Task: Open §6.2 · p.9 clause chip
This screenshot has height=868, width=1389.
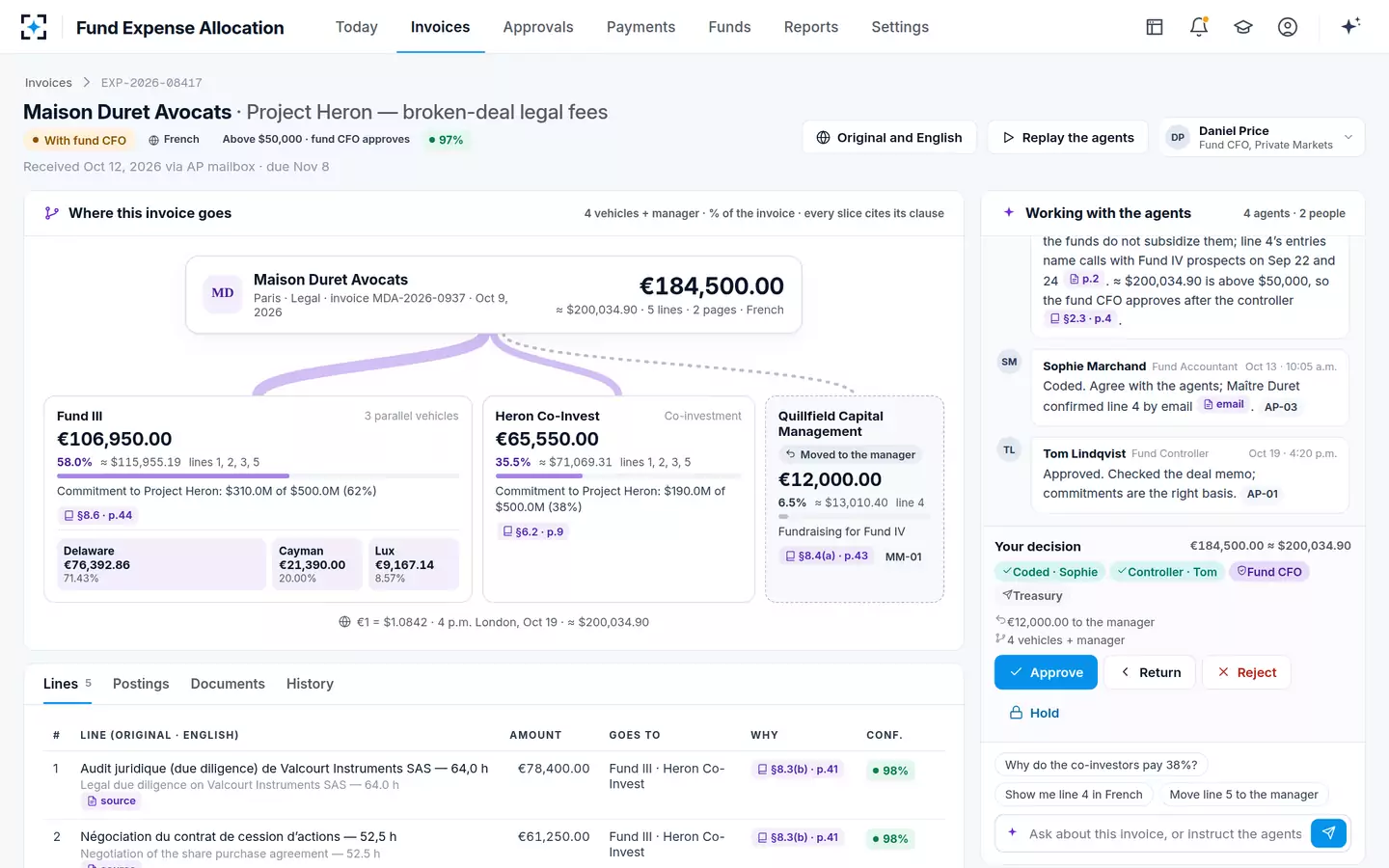Action: pos(533,531)
